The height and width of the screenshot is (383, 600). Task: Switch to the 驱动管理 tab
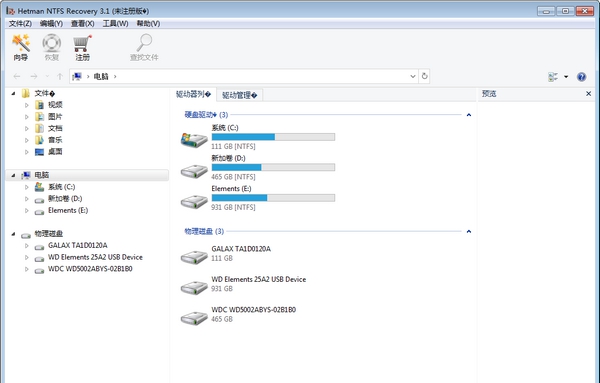point(240,95)
